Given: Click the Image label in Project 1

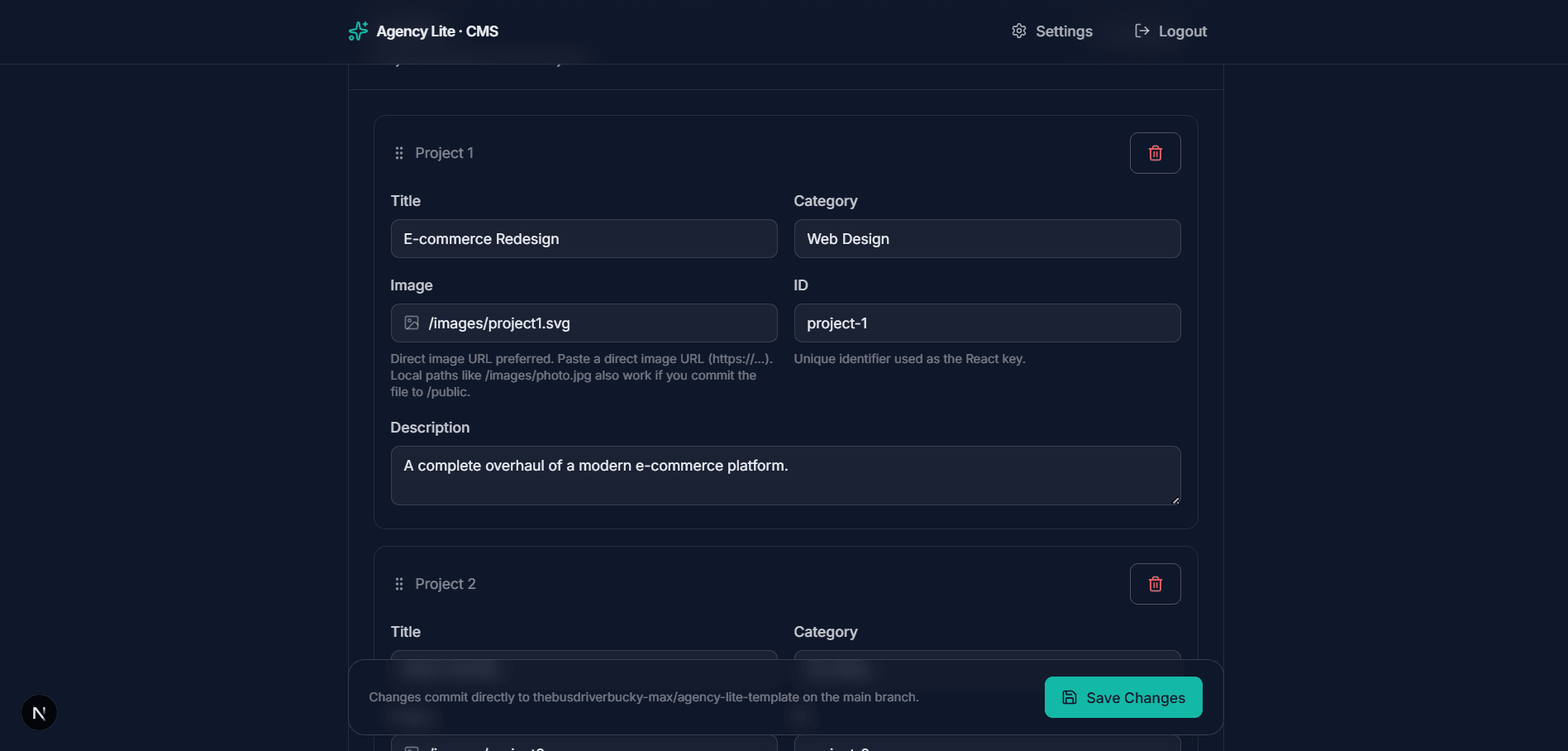Looking at the screenshot, I should (x=412, y=285).
